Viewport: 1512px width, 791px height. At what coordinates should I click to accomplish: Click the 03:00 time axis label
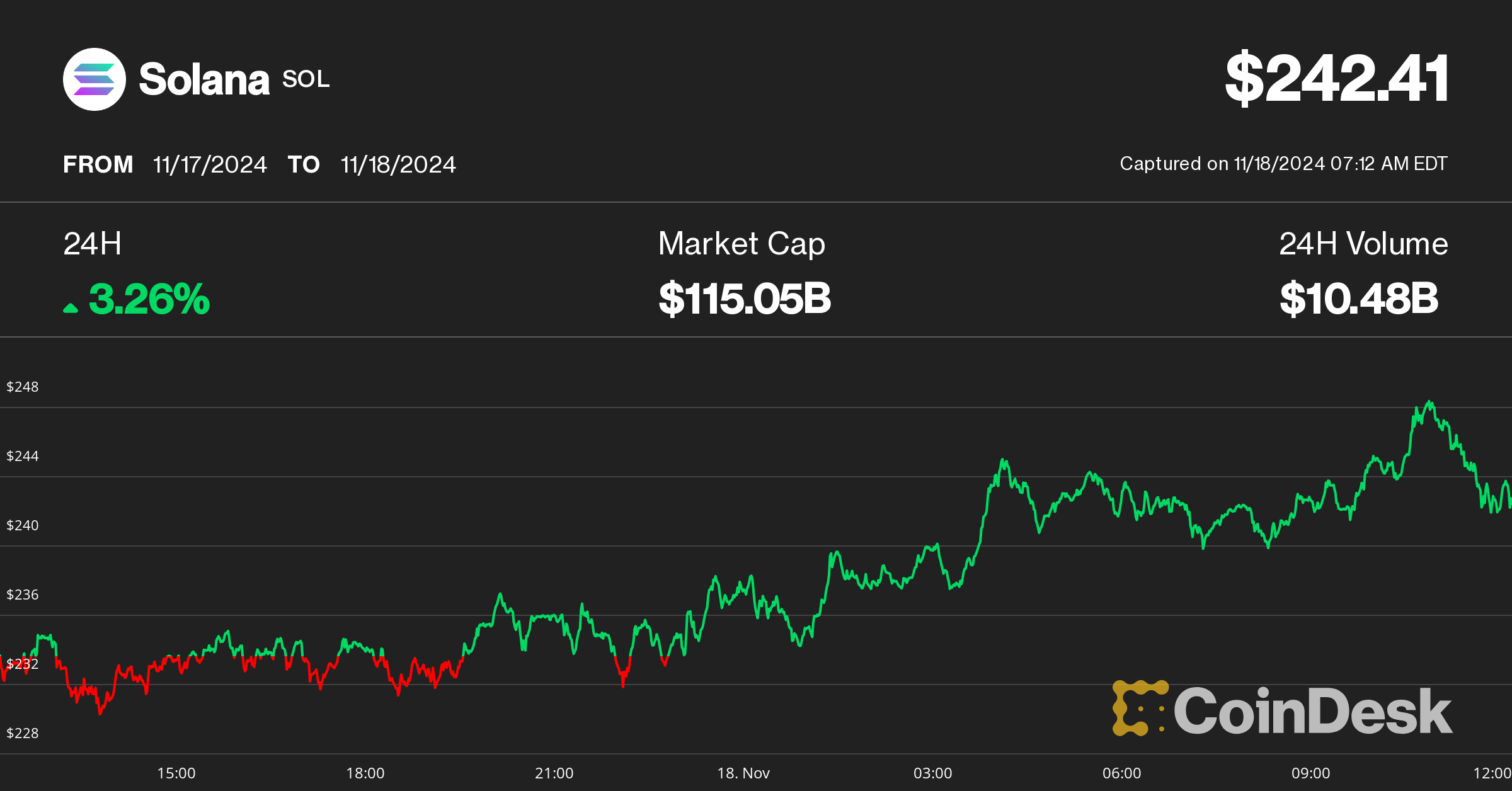pyautogui.click(x=932, y=773)
